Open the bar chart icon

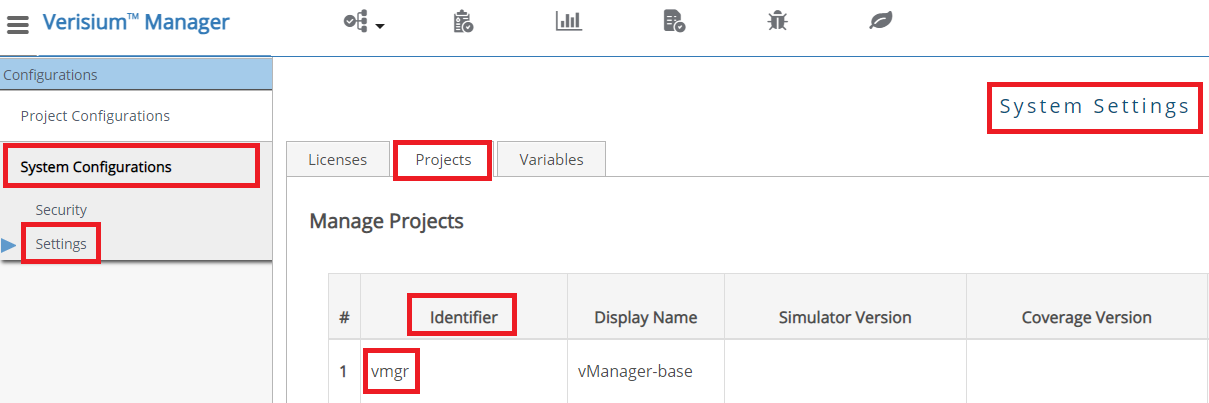coord(569,21)
